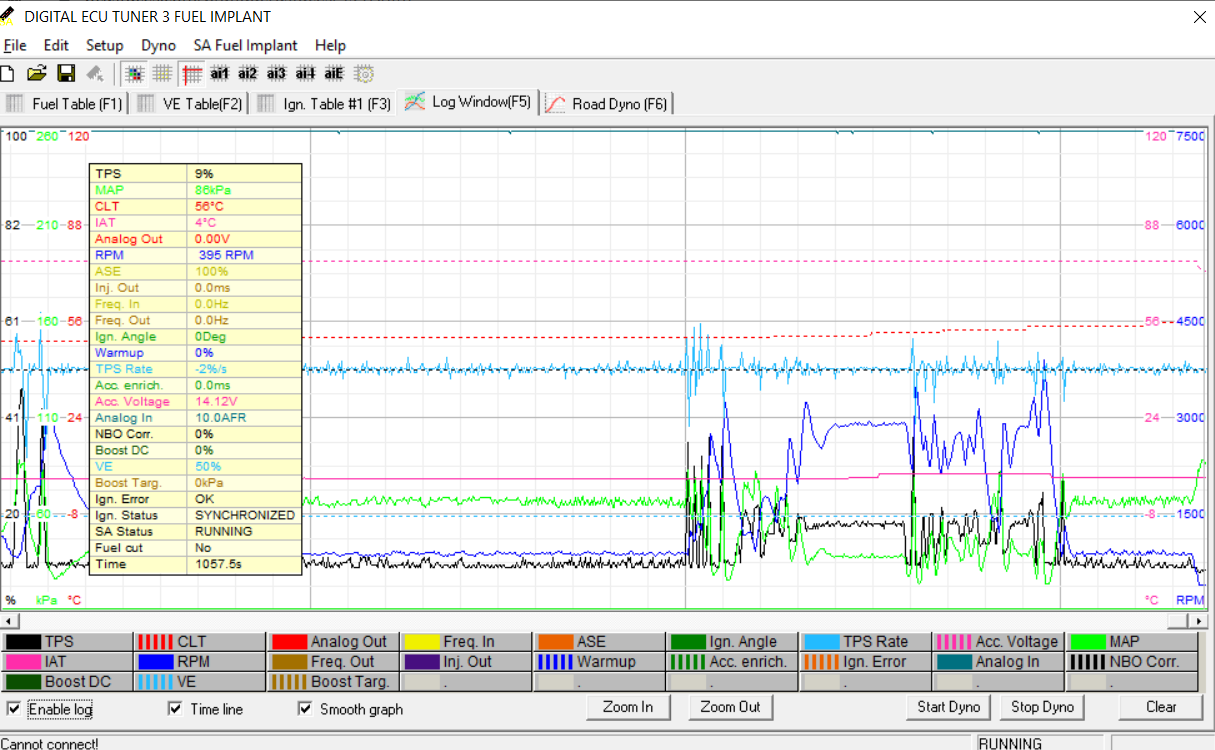Open the File menu
This screenshot has height=750, width=1215.
tap(15, 45)
